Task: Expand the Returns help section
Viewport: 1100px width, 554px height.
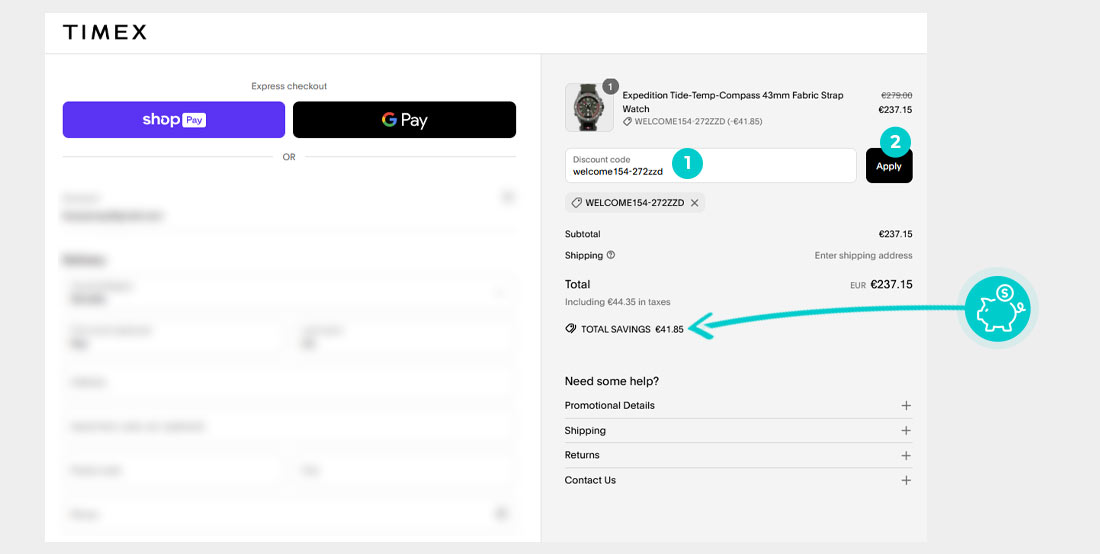Action: (738, 455)
